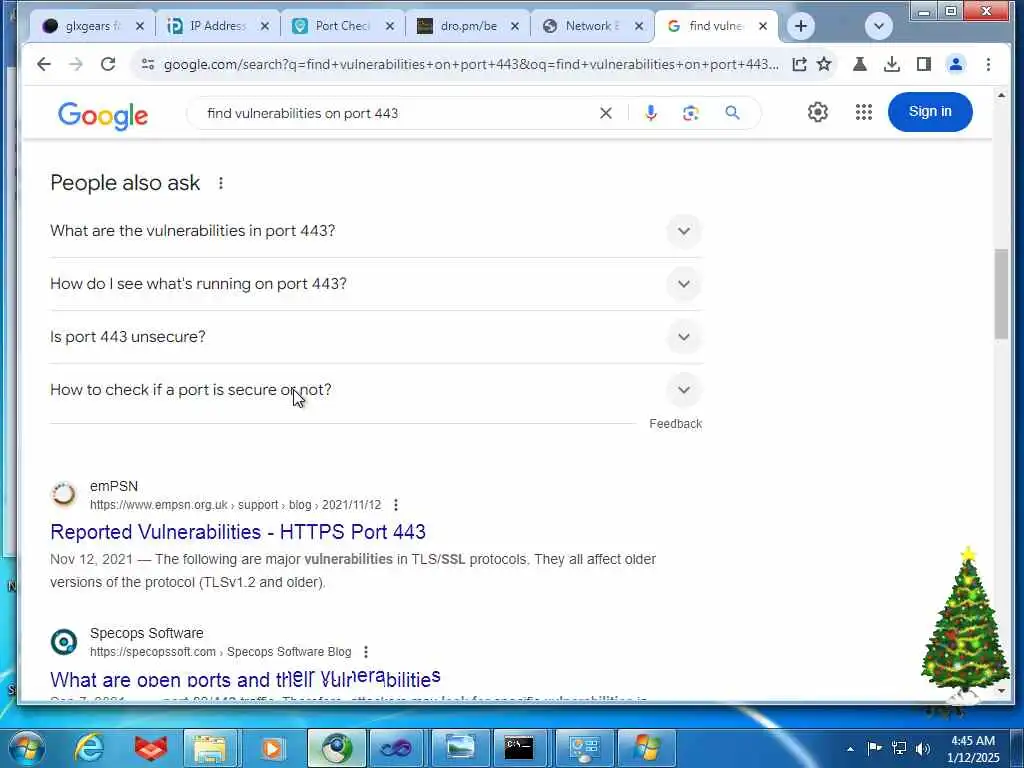Open the Chrome profile avatar
The image size is (1024, 768).
pyautogui.click(x=955, y=64)
